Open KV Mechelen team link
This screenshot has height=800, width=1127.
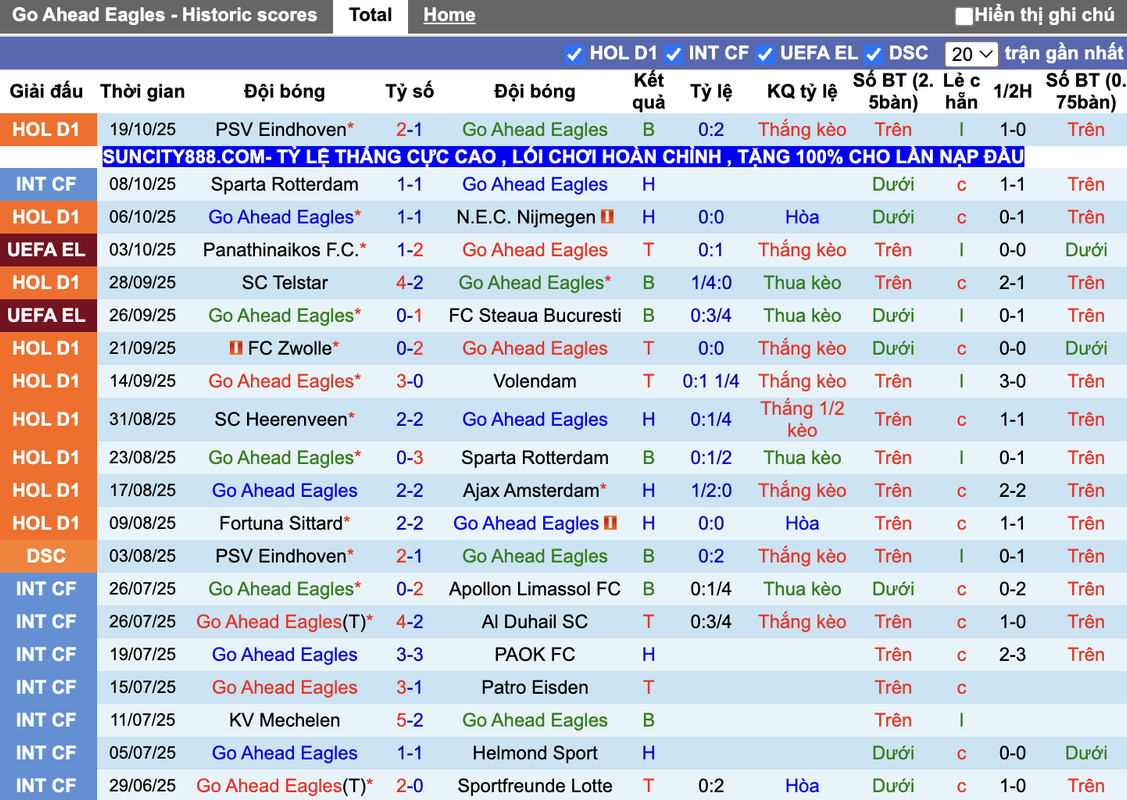coord(285,719)
